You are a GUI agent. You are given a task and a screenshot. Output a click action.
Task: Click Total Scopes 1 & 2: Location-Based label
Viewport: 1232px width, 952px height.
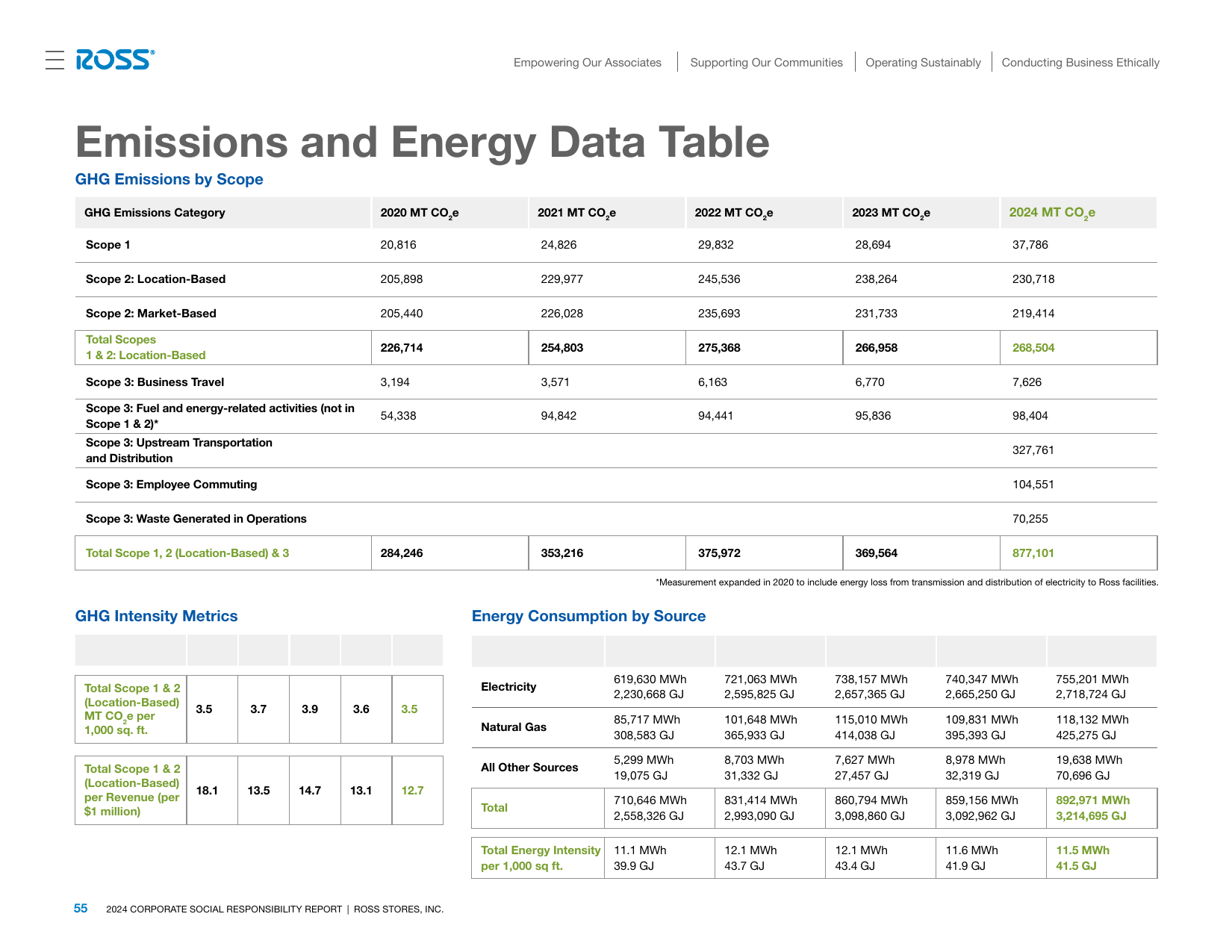click(146, 347)
